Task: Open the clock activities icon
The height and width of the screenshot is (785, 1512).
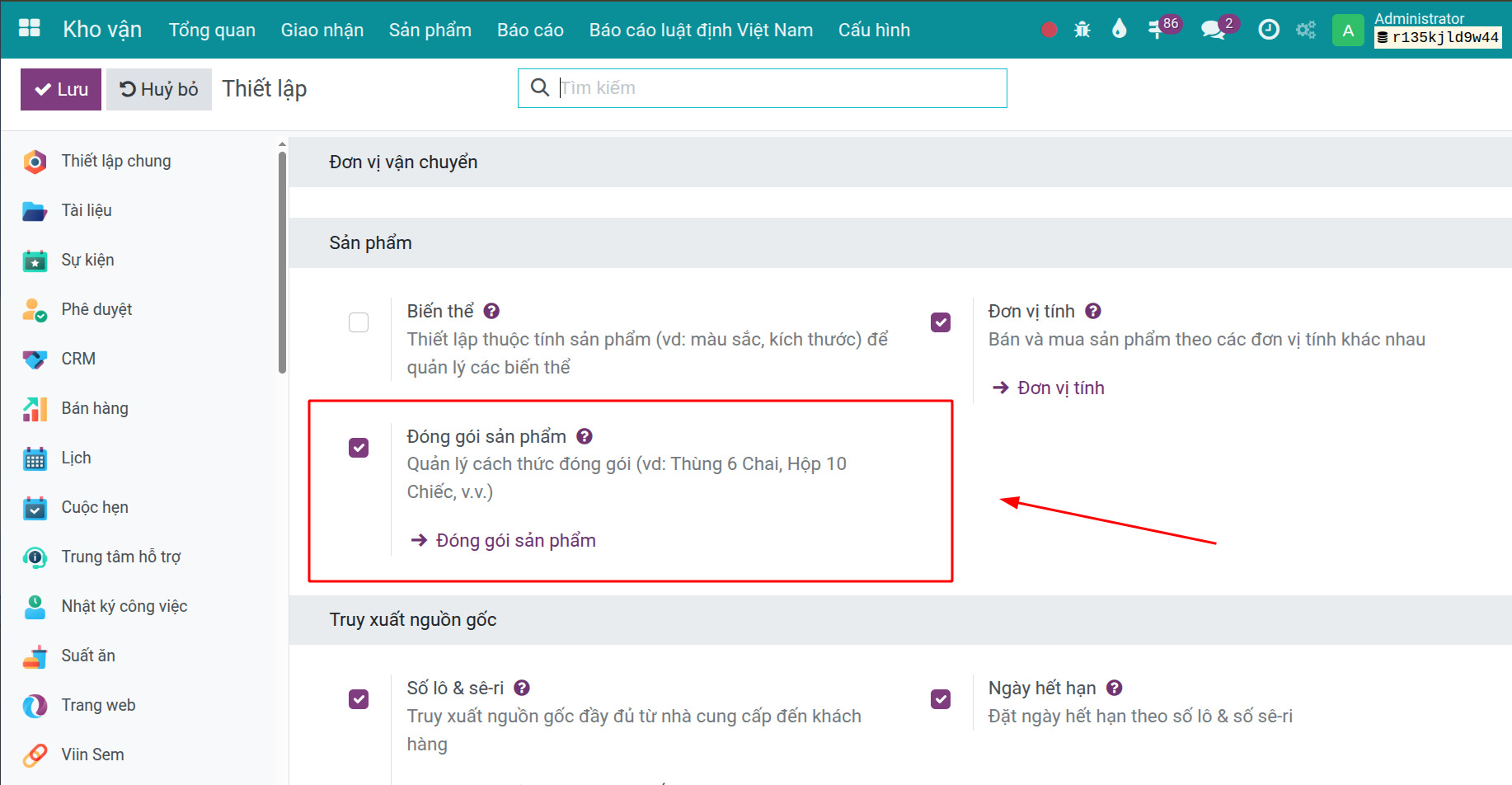Action: pyautogui.click(x=1269, y=31)
